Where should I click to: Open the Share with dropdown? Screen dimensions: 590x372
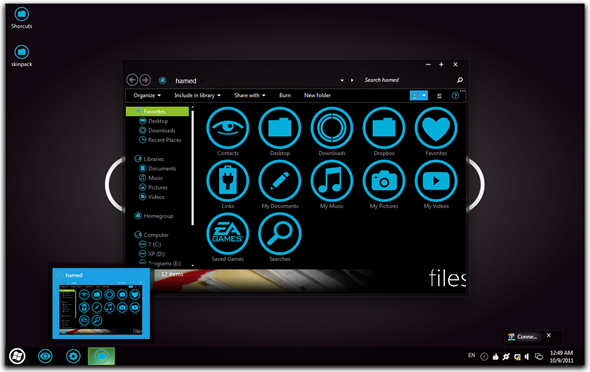click(250, 96)
